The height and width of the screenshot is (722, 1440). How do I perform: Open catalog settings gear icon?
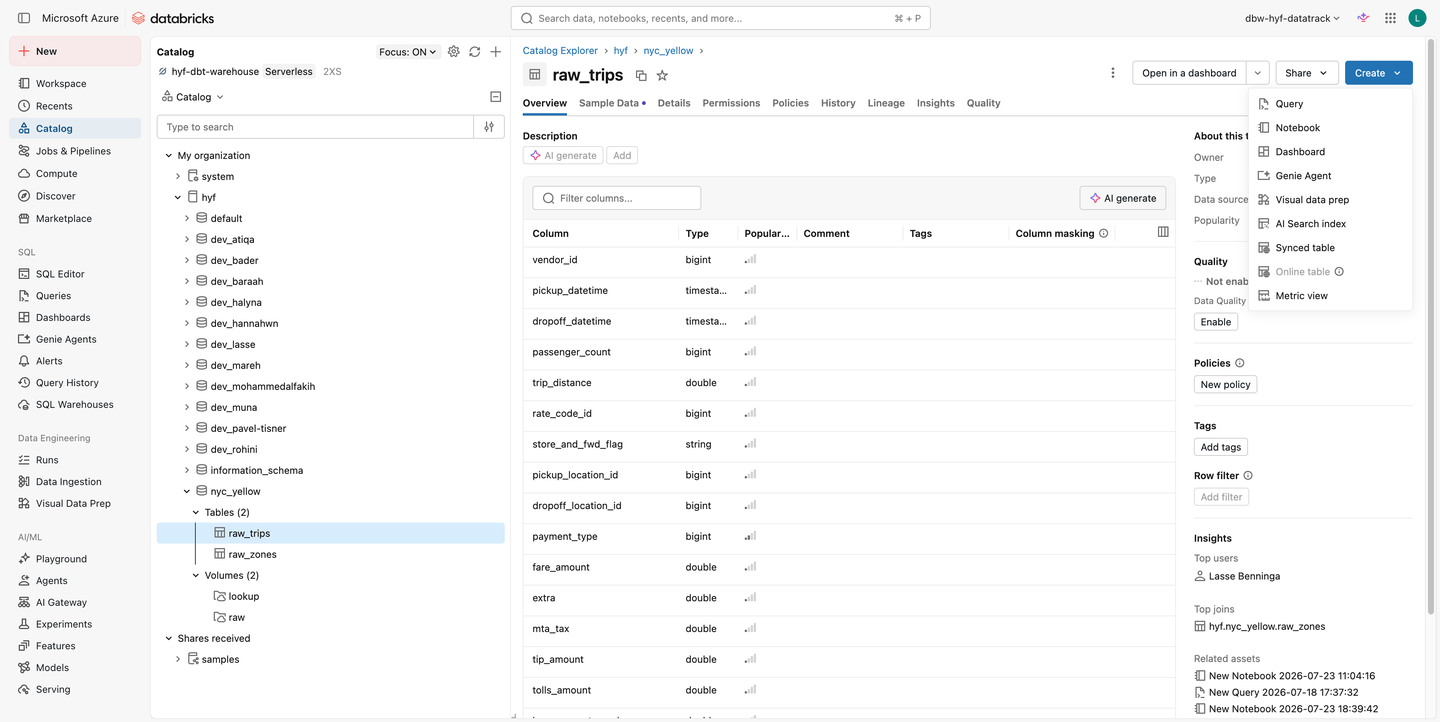(454, 52)
